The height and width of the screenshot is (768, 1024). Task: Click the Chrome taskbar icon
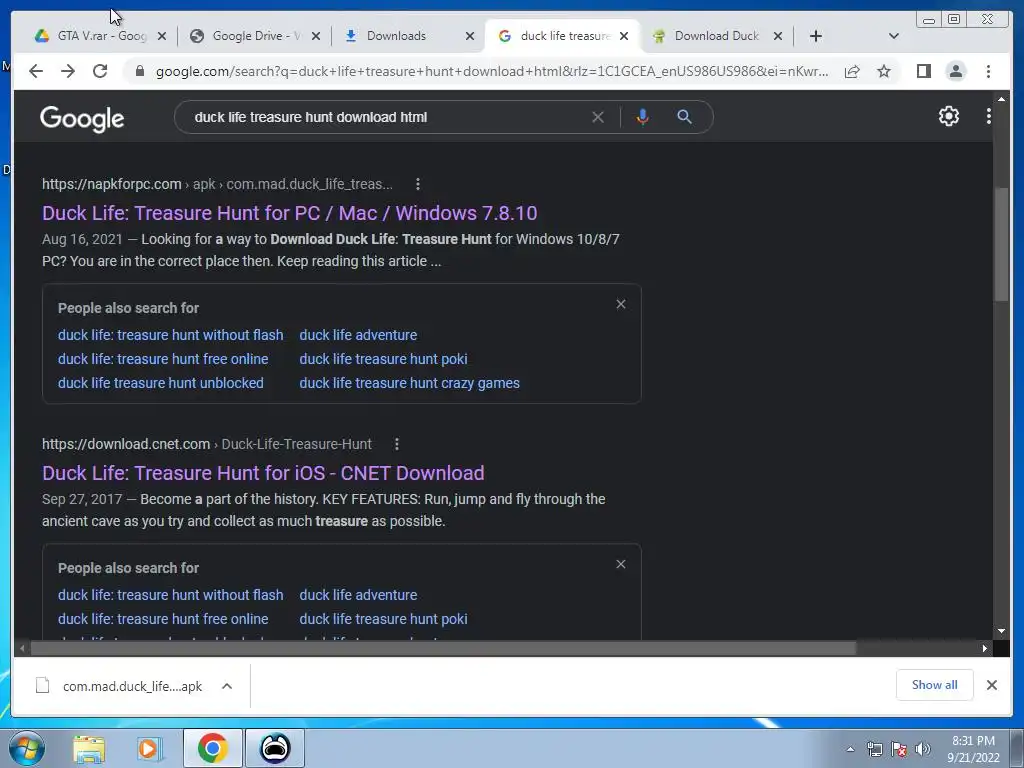tap(212, 748)
